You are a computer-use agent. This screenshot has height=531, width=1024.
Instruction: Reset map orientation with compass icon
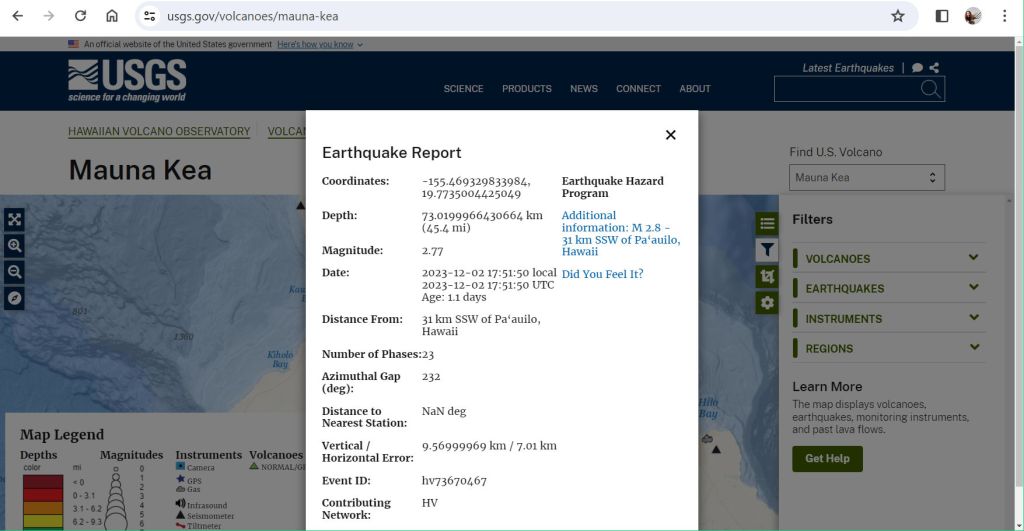click(14, 298)
